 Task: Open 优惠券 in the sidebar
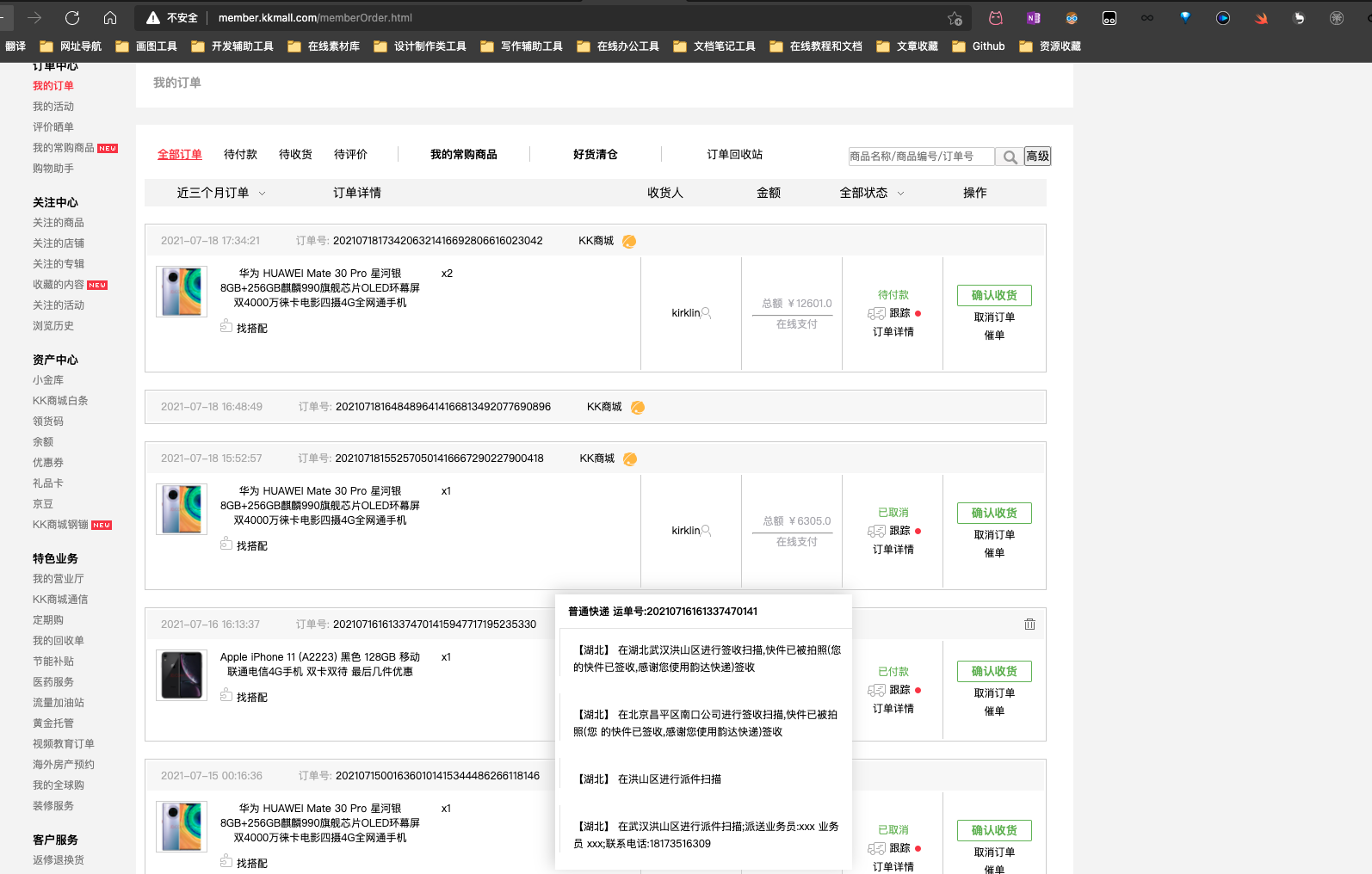(48, 463)
